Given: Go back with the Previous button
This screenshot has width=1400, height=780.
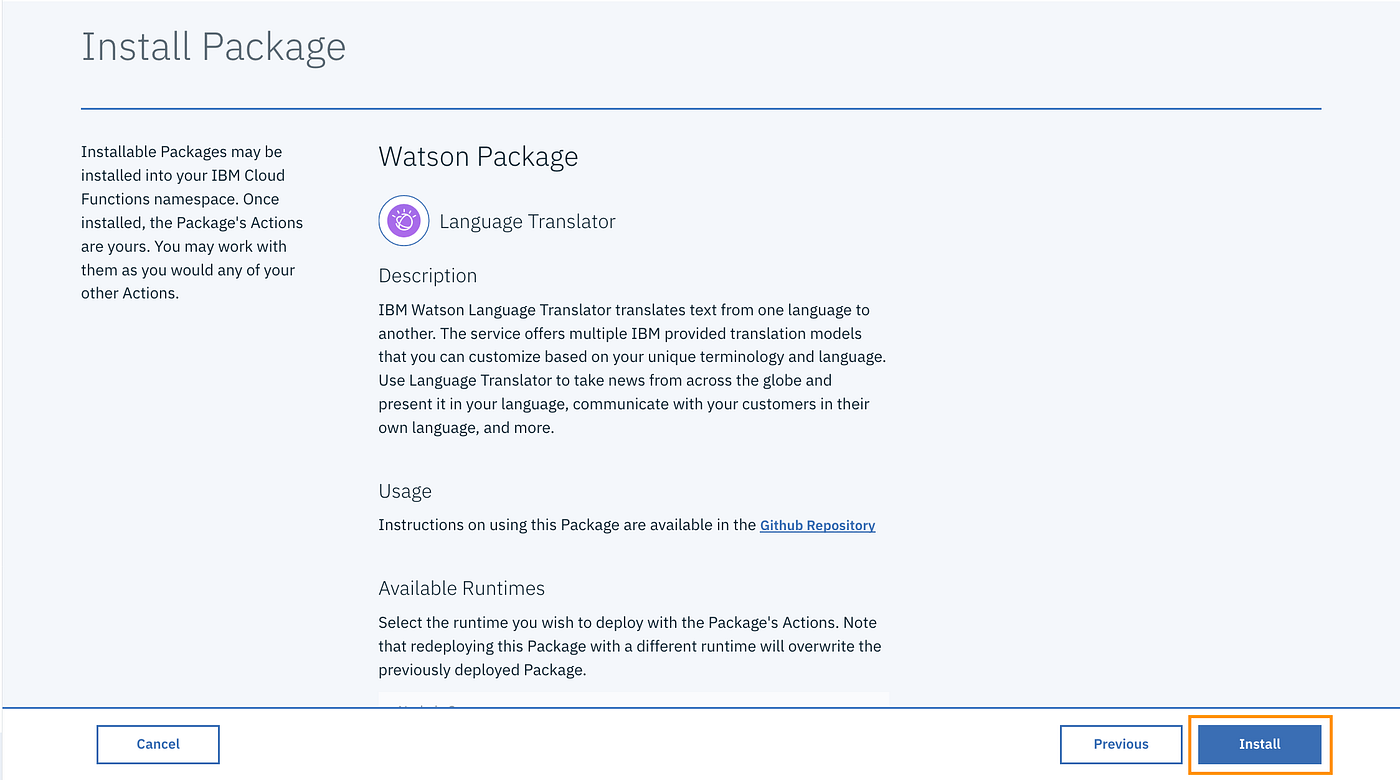Looking at the screenshot, I should [1121, 744].
